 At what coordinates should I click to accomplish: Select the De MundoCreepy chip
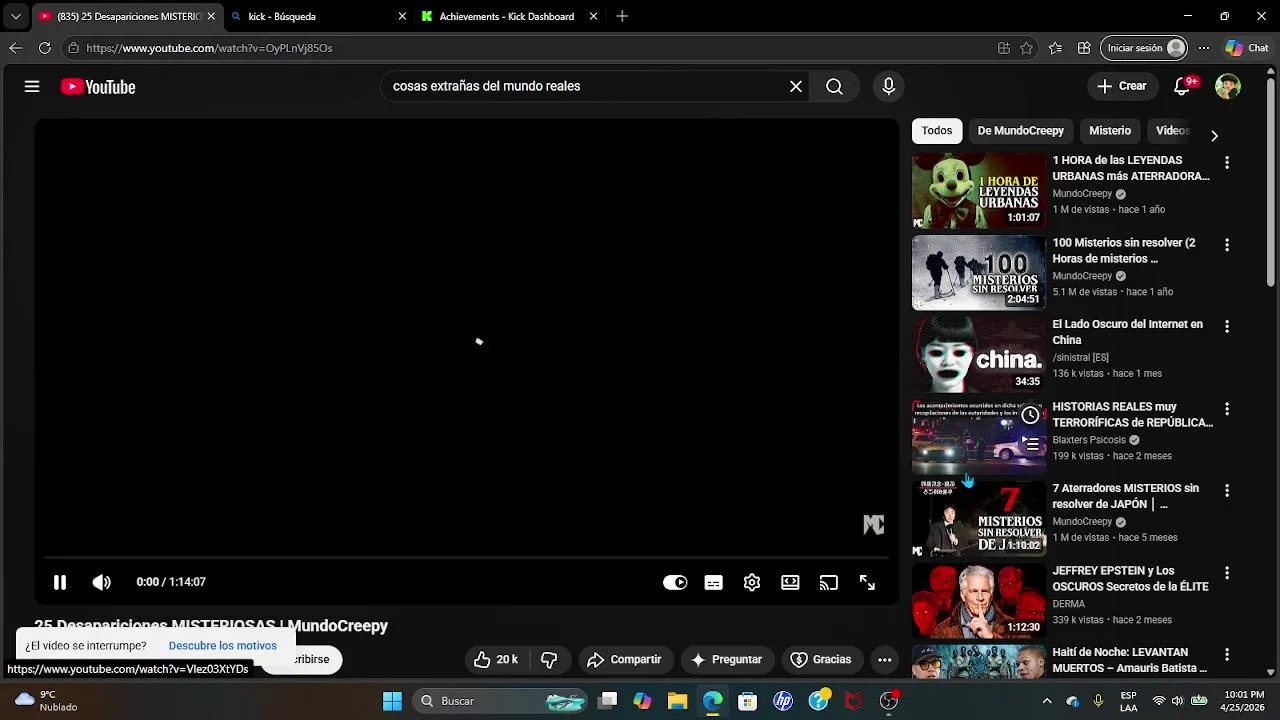point(1020,131)
